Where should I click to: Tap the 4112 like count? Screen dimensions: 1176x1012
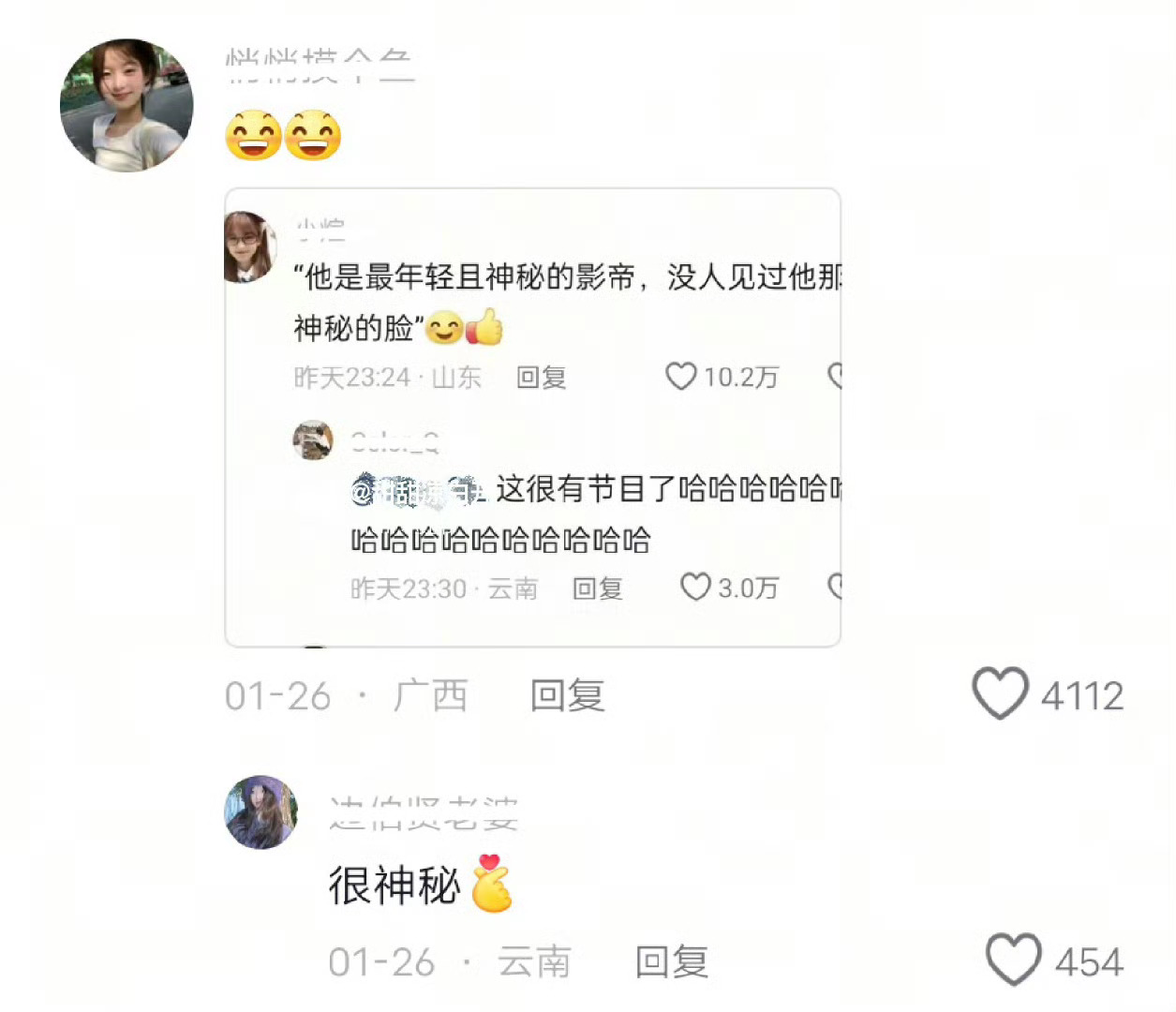(x=1082, y=696)
